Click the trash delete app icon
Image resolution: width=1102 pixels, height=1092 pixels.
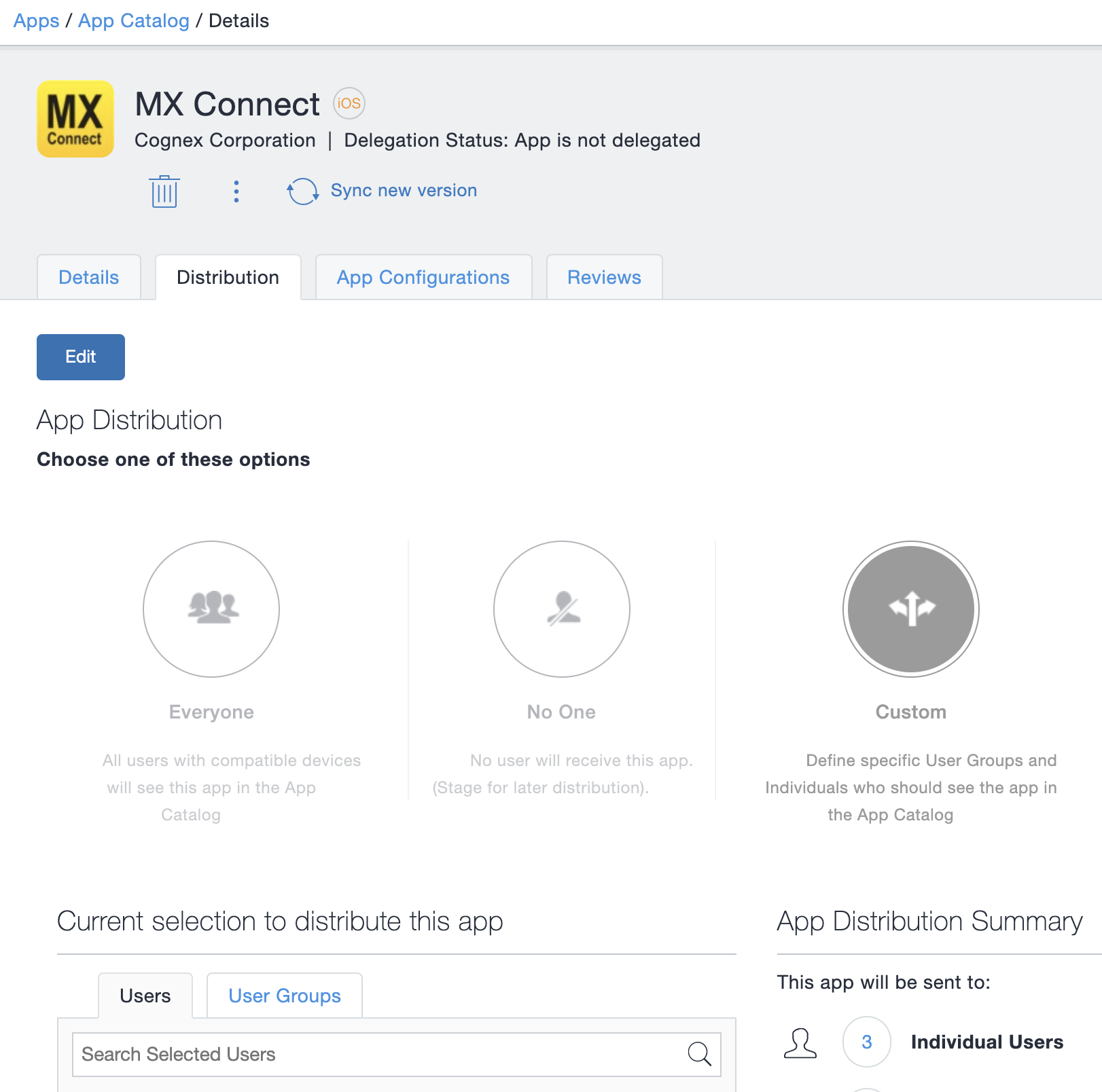164,192
